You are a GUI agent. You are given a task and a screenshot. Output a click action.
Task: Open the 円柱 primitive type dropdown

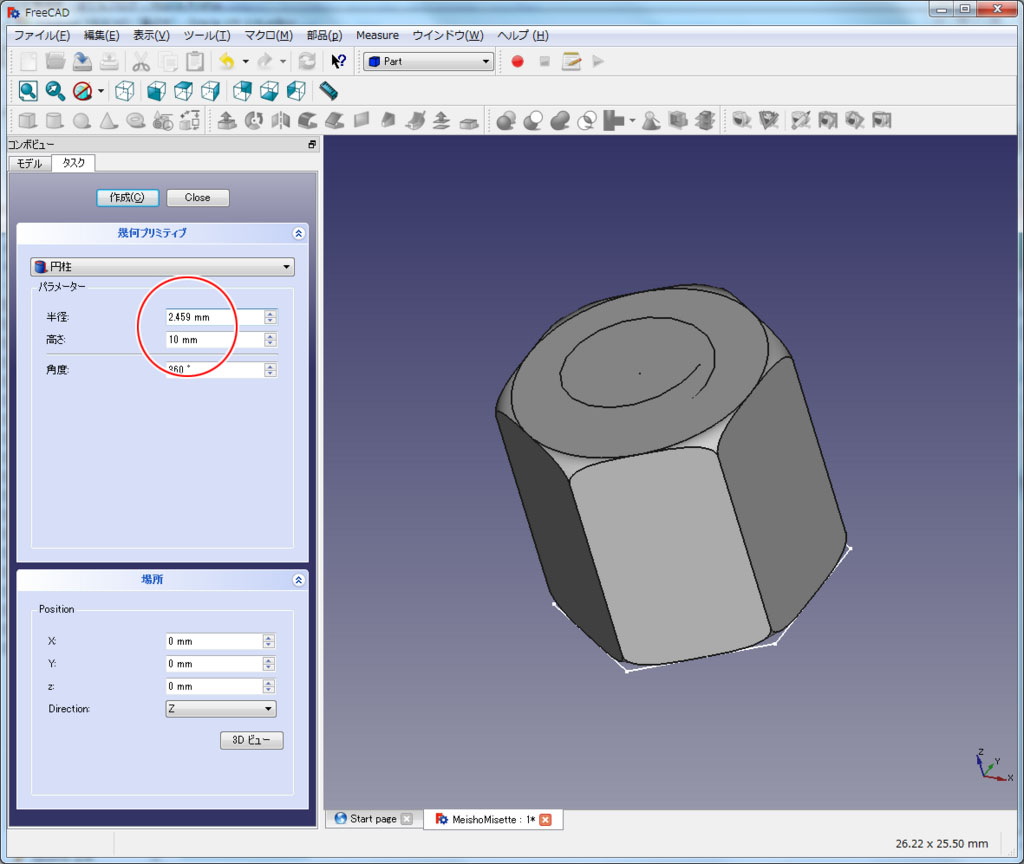tap(162, 266)
